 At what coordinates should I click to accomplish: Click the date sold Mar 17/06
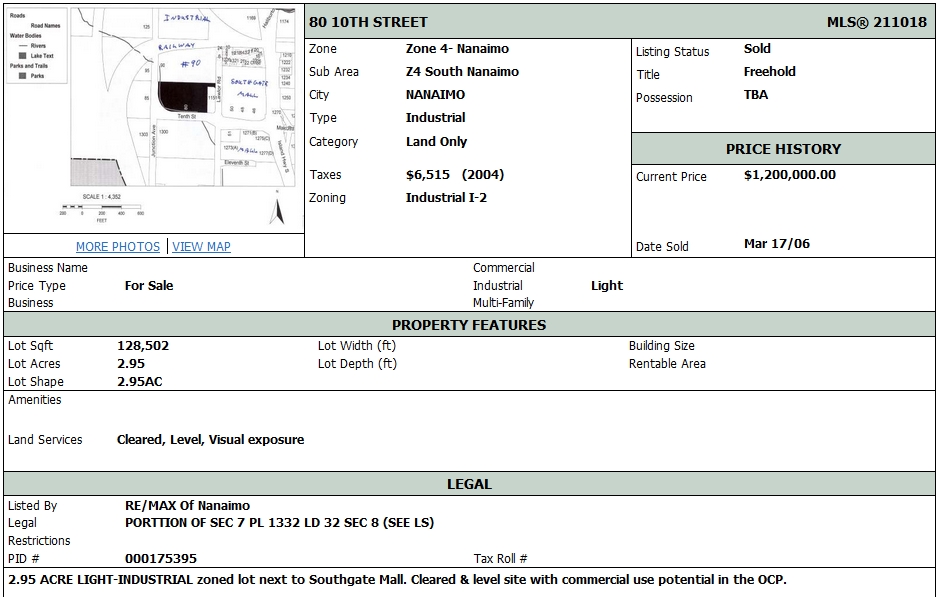tap(776, 243)
